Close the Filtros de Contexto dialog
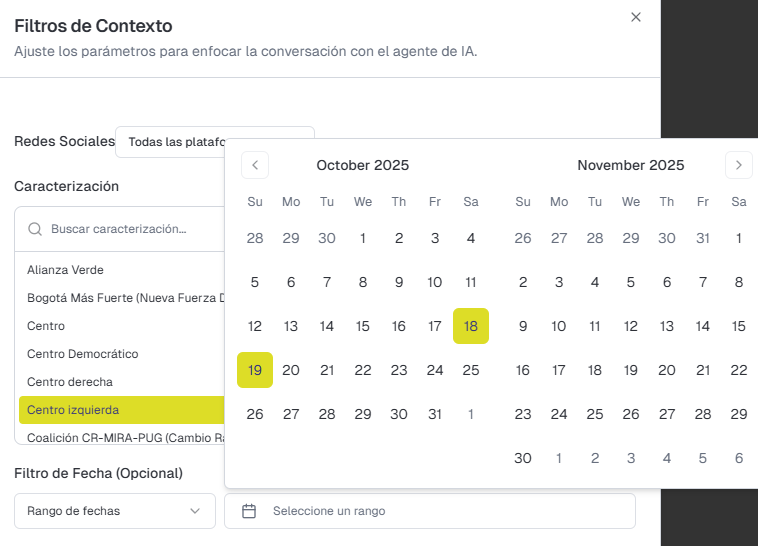 pyautogui.click(x=636, y=17)
